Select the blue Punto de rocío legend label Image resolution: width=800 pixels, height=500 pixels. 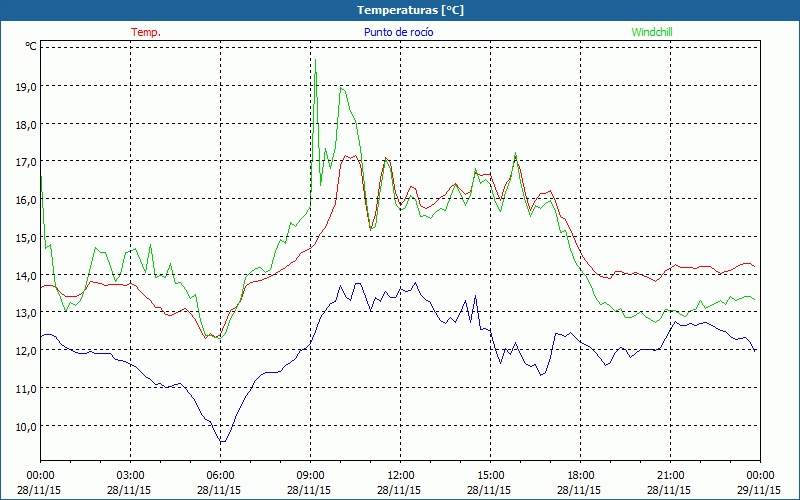point(399,32)
